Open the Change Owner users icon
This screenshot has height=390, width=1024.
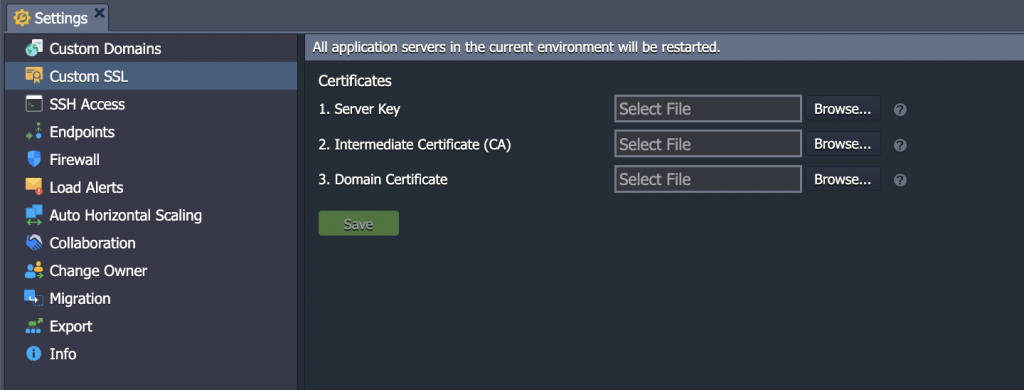34,270
